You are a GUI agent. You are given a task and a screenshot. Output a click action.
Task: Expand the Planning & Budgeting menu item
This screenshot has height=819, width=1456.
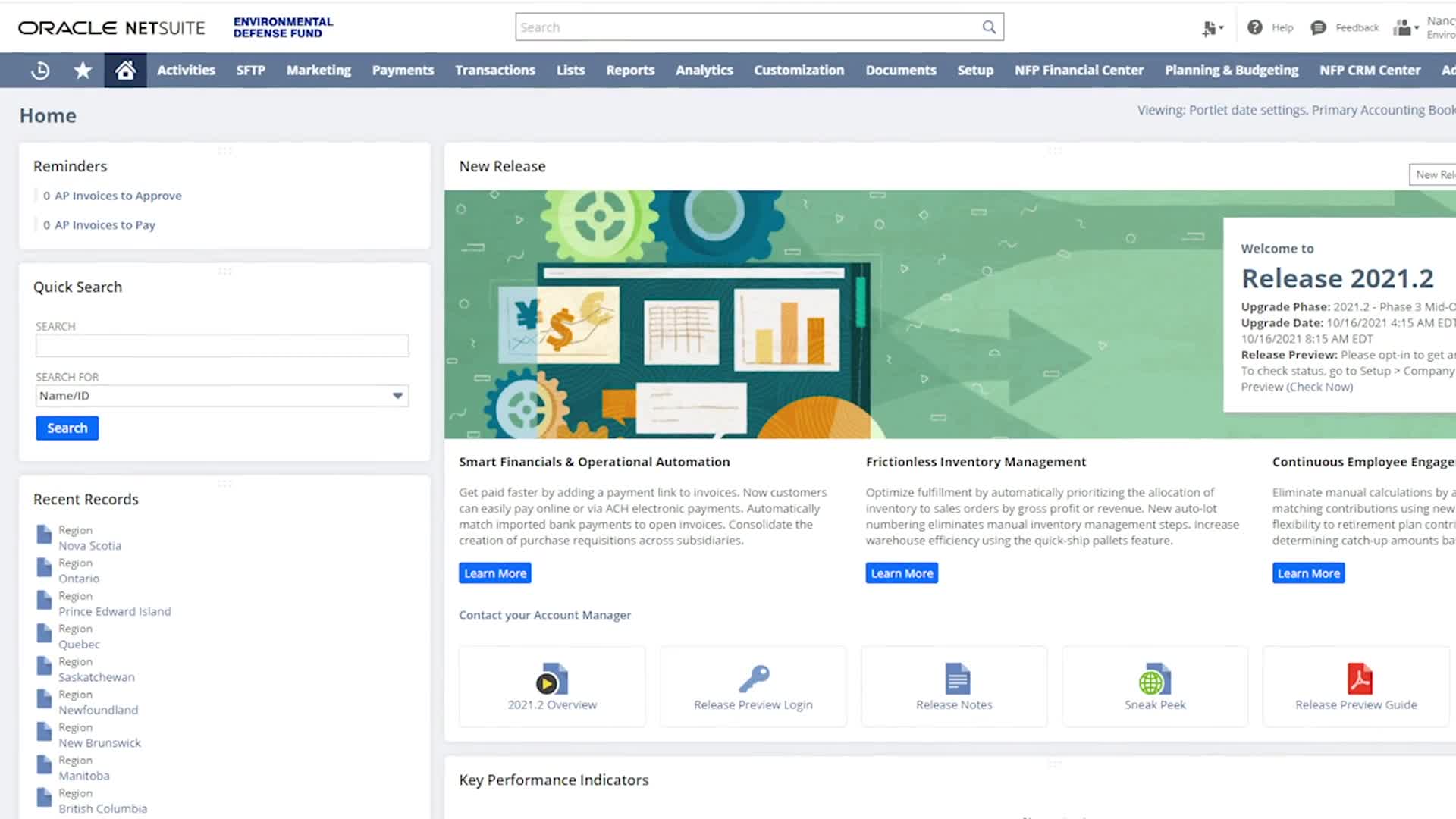point(1231,70)
